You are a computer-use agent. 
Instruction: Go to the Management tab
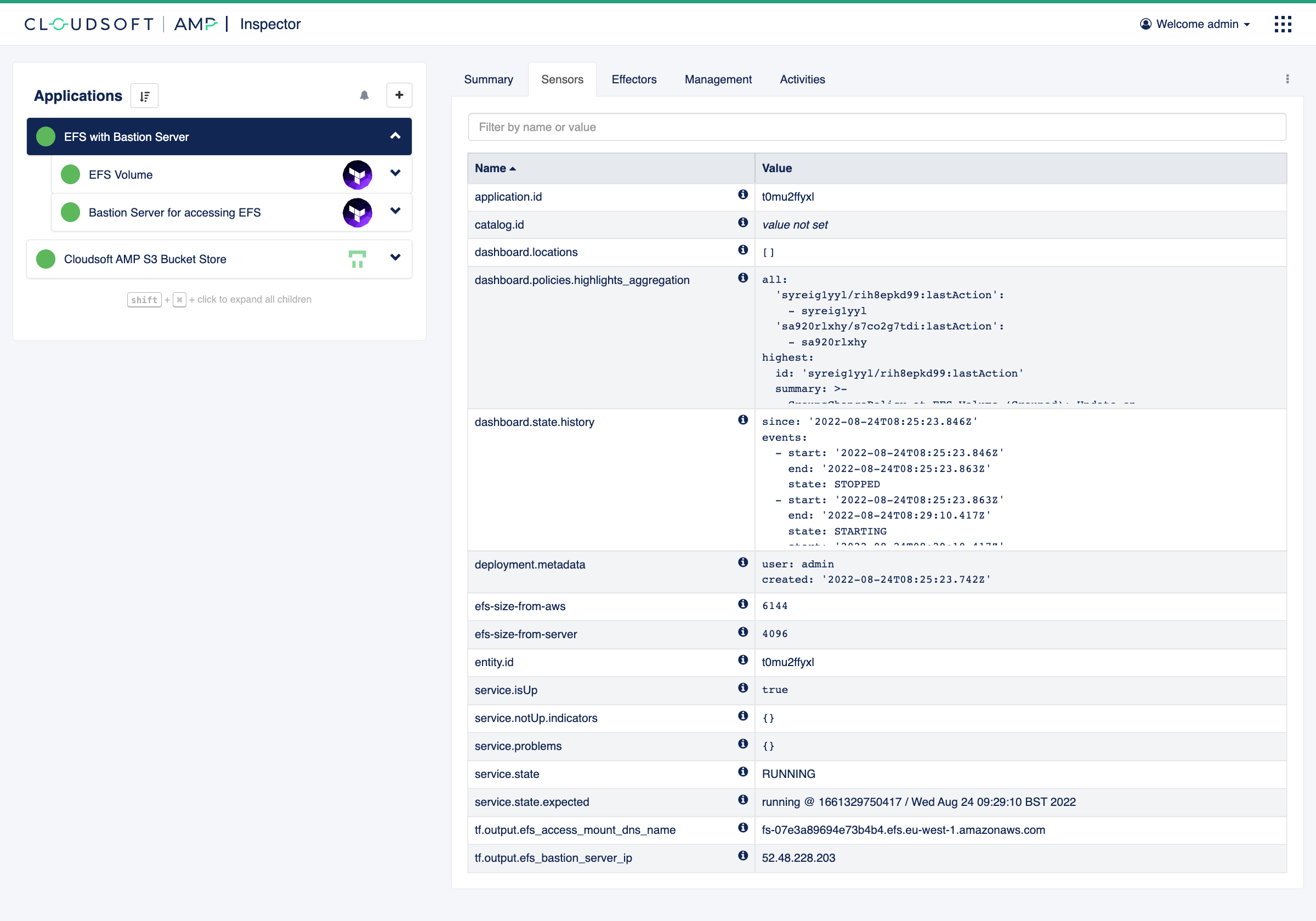(718, 79)
